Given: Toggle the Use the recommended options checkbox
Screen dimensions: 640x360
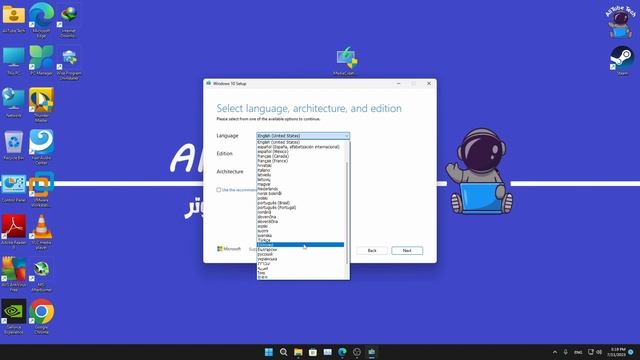Looking at the screenshot, I should [x=219, y=190].
